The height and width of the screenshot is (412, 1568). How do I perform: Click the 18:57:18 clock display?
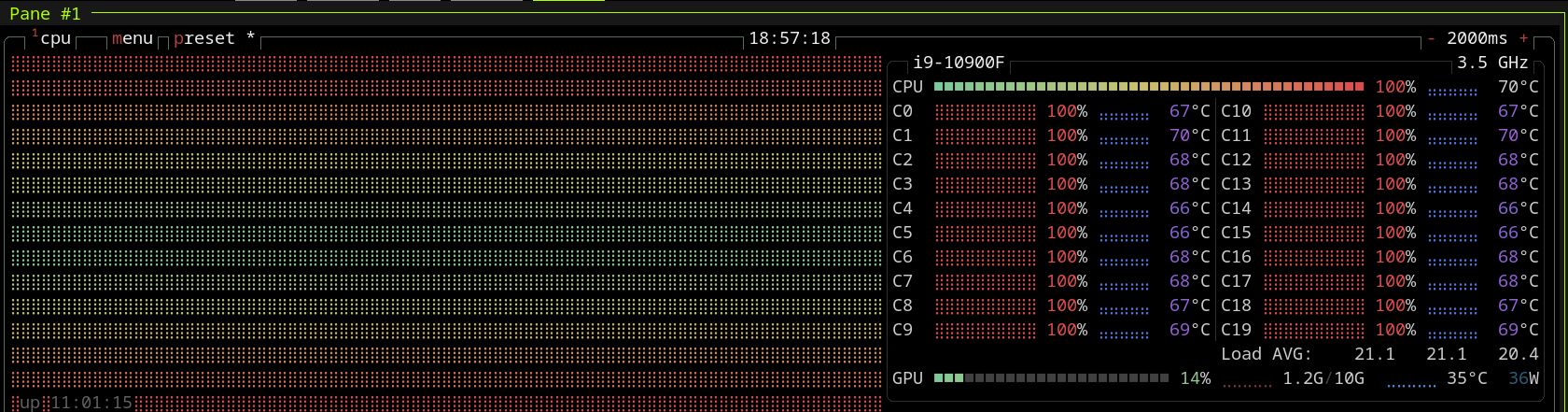[x=790, y=38]
